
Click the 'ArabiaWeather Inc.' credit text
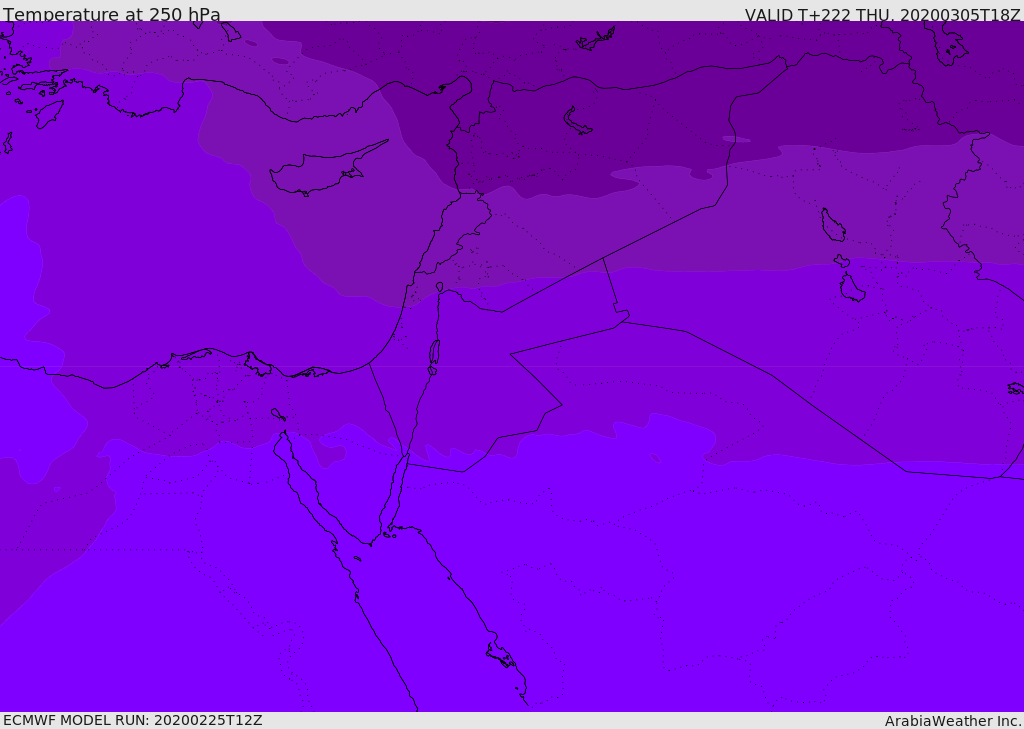[x=953, y=721]
